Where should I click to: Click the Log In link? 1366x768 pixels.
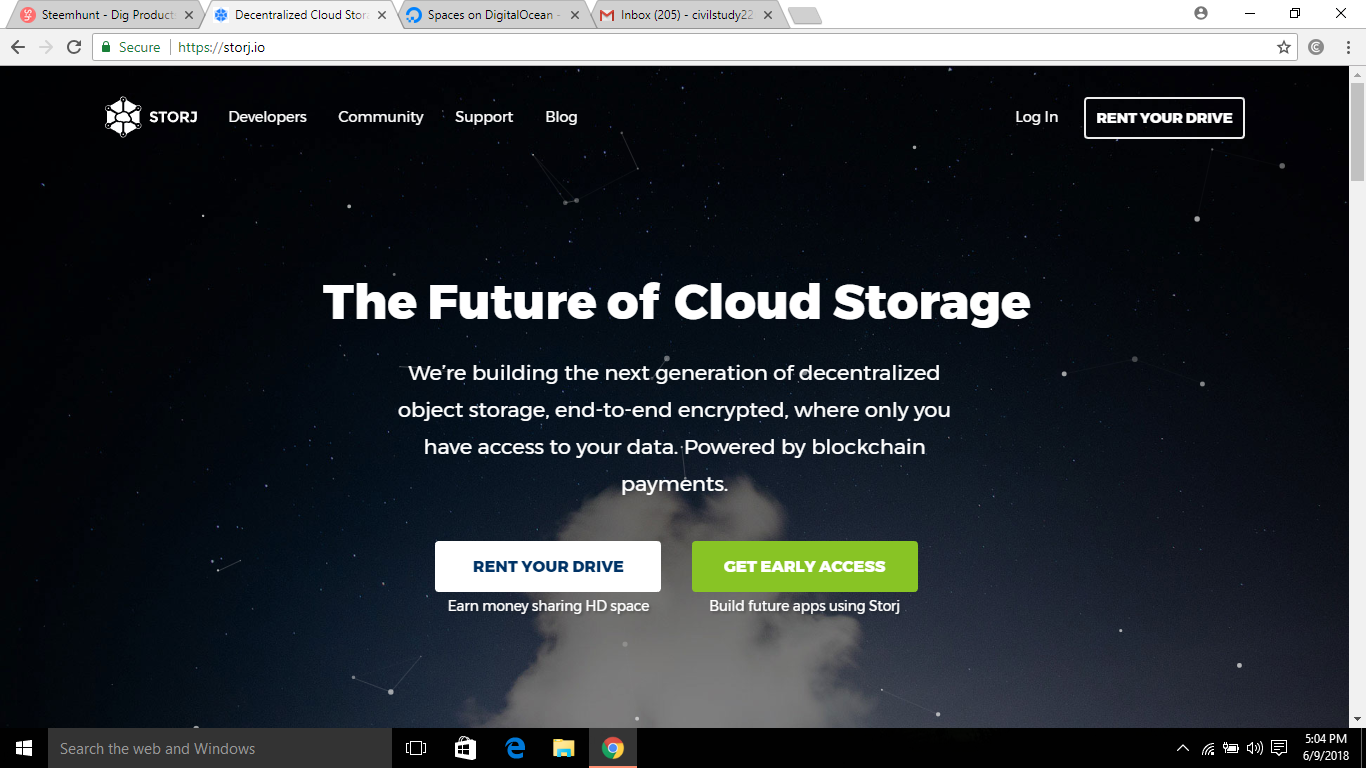point(1036,117)
